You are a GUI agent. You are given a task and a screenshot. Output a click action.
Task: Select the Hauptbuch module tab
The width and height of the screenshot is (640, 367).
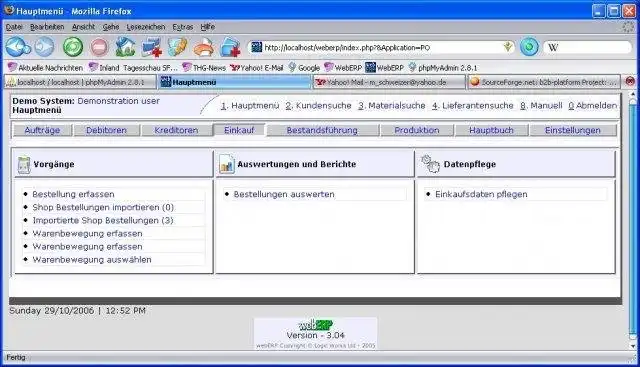point(491,130)
